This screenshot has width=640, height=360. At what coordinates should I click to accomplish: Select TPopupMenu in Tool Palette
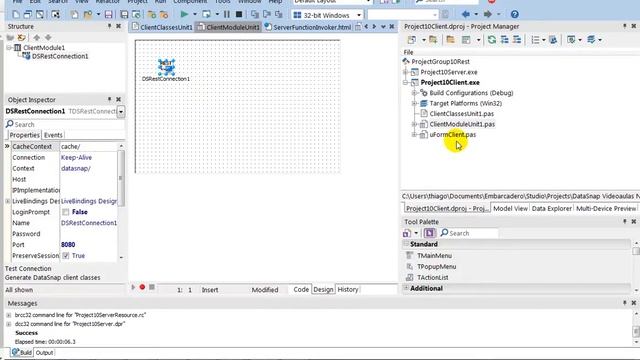coord(436,267)
